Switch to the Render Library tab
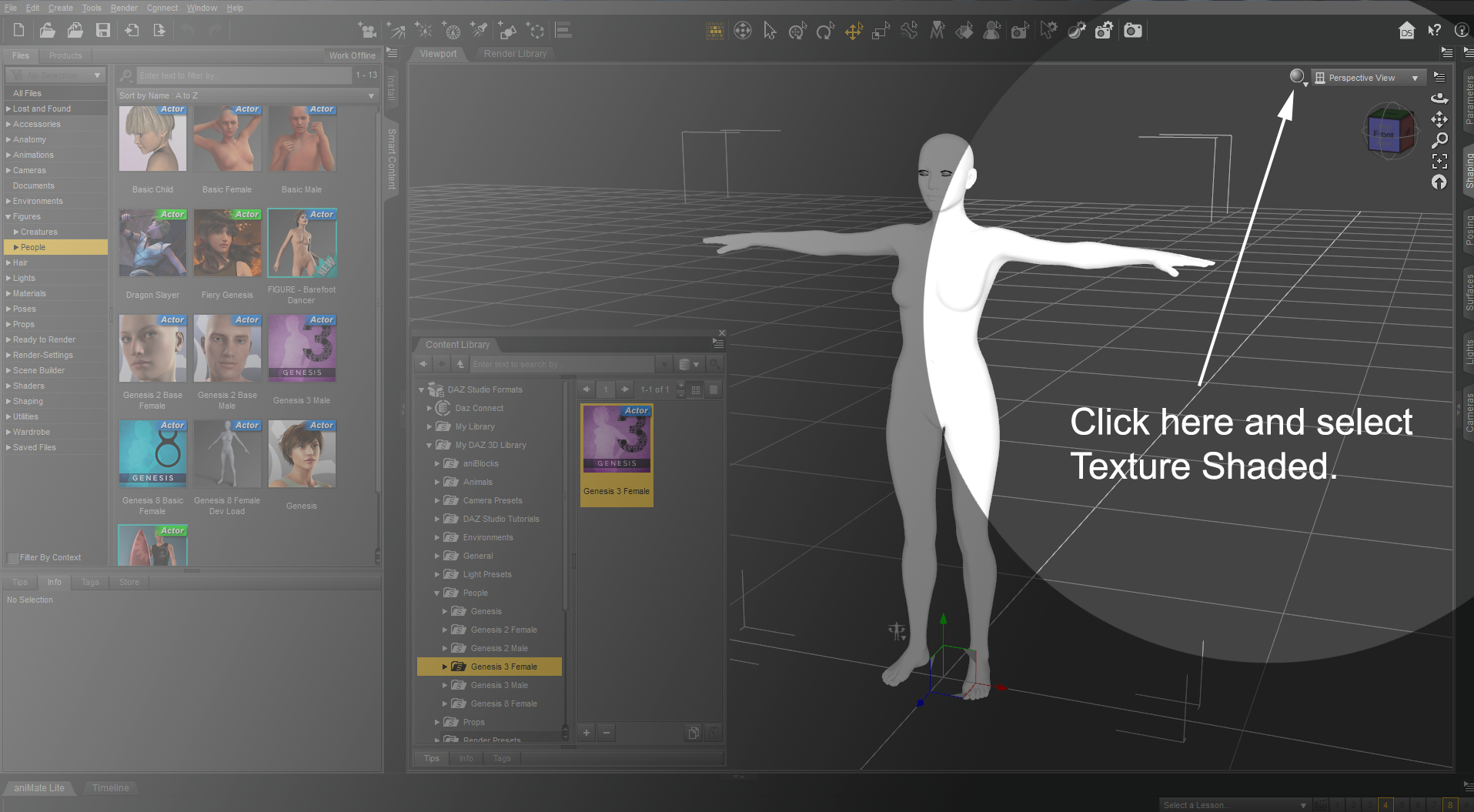Screen dimensions: 1474x812 point(515,54)
